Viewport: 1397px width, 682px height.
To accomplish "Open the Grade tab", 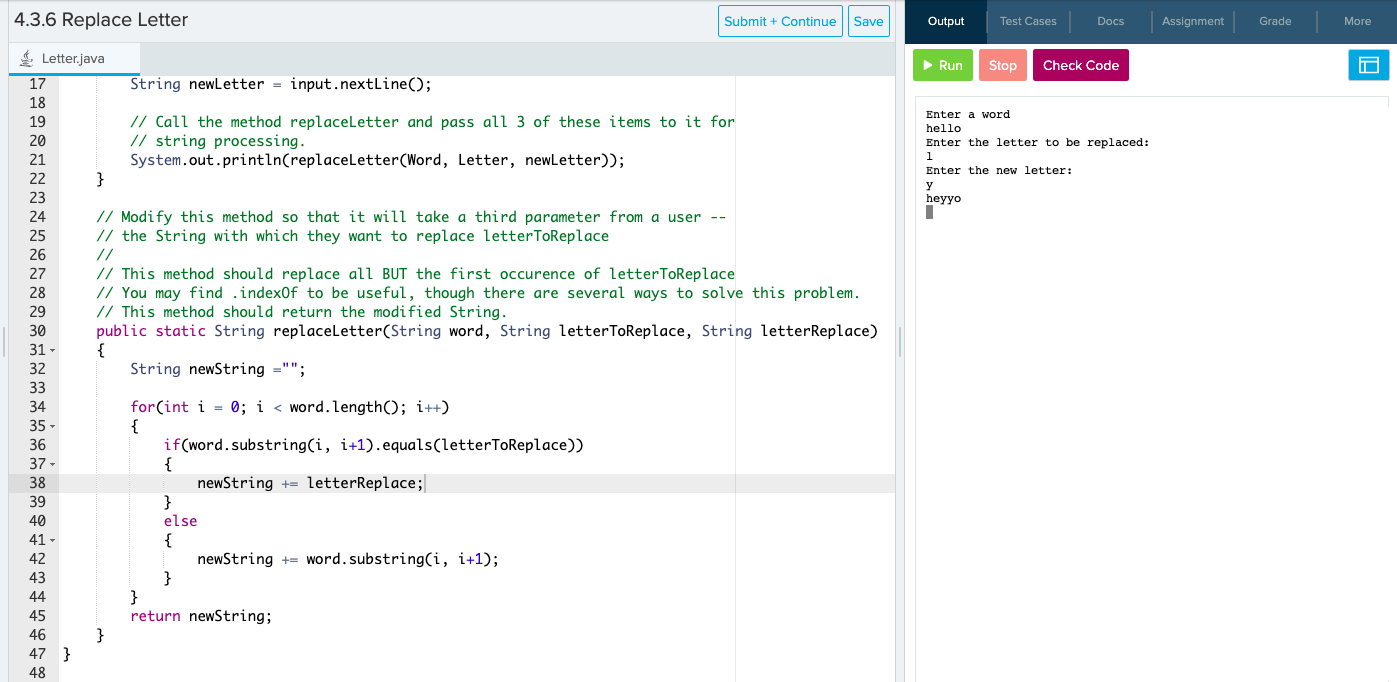I will (1275, 21).
